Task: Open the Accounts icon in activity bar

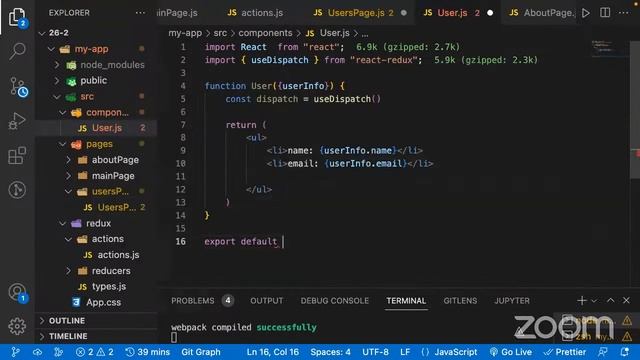Action: click(17, 293)
